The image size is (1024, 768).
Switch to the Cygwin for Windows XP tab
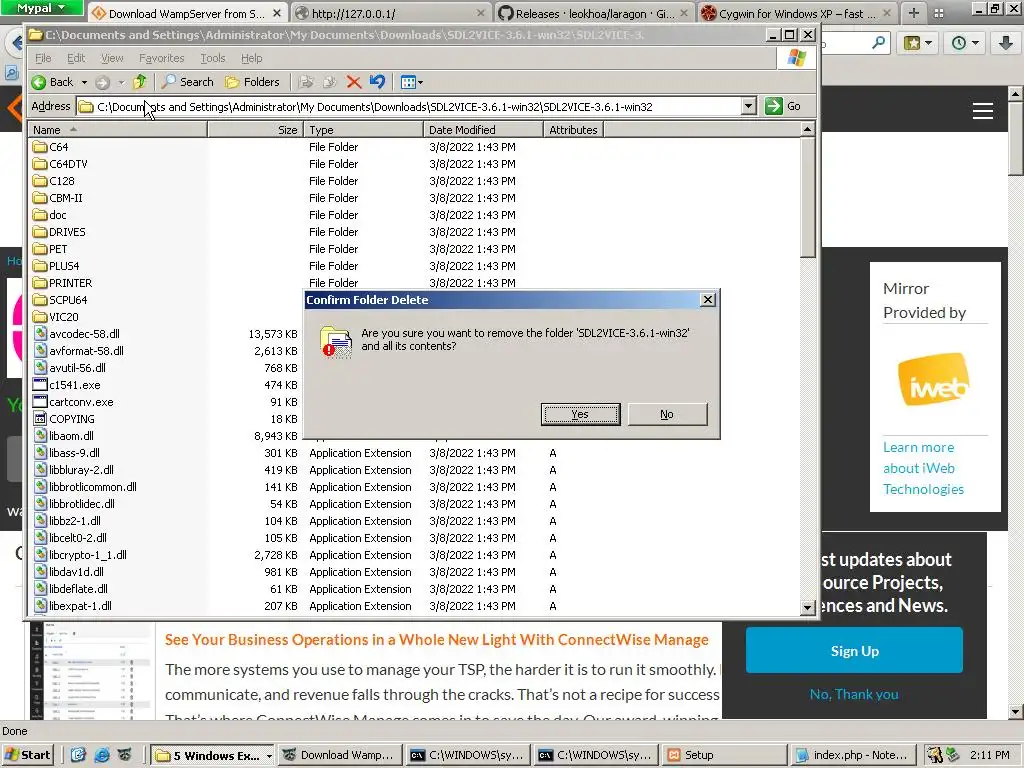[x=797, y=13]
